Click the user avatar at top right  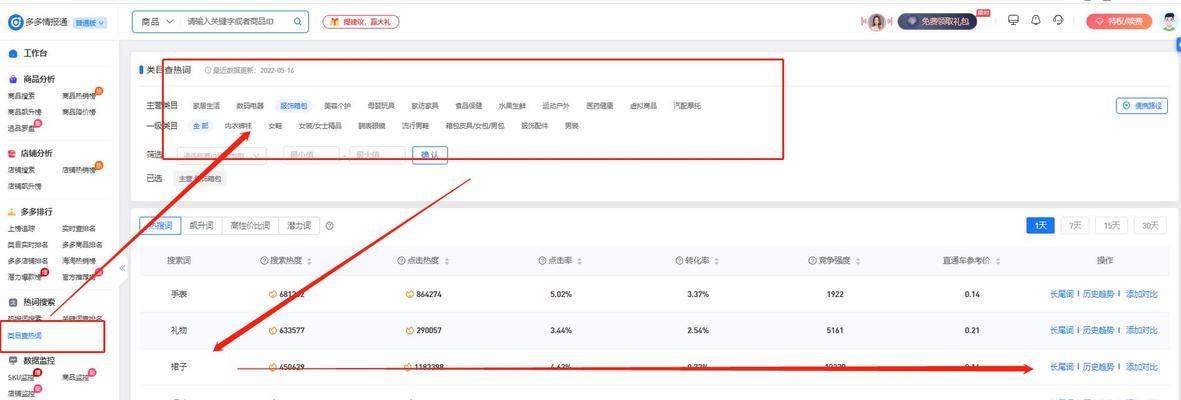coord(1168,21)
